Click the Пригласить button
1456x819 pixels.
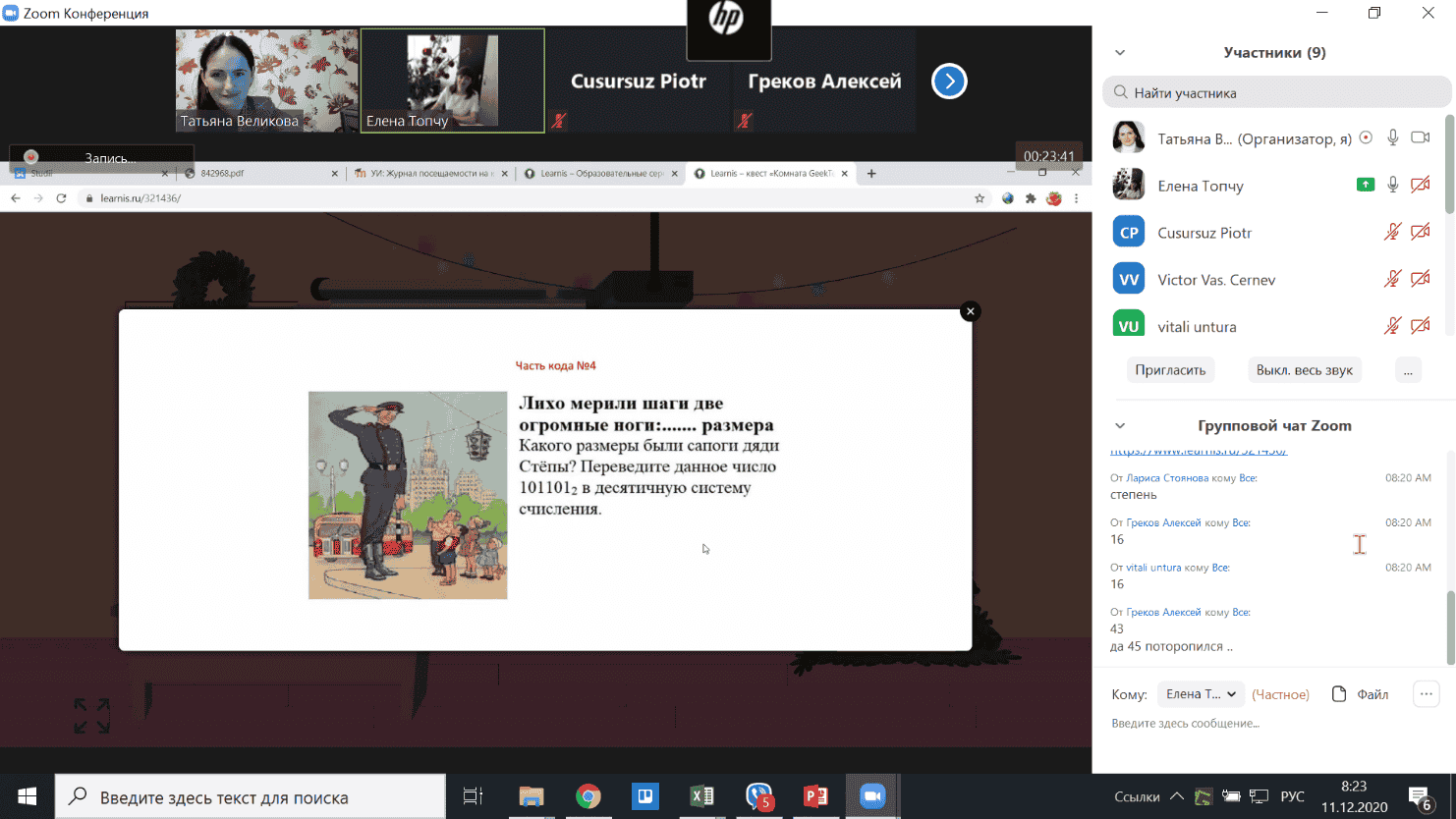click(1170, 370)
